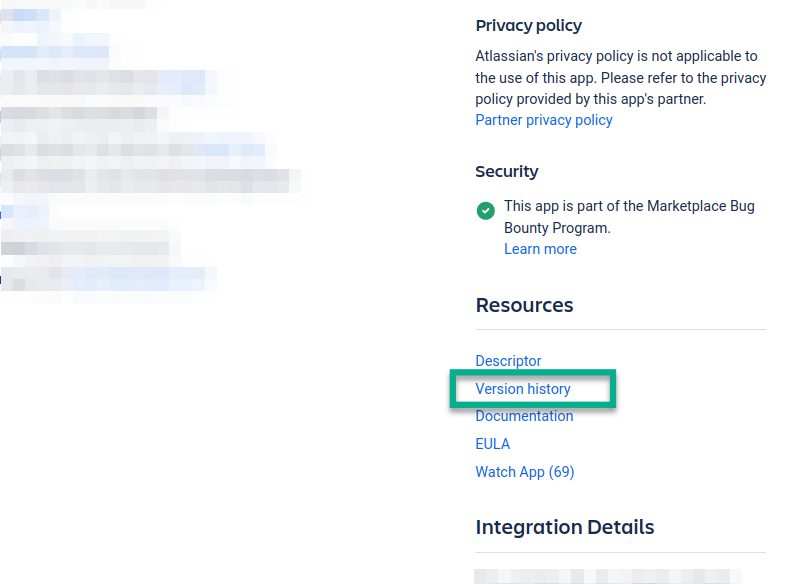Viewport: 806px width, 584px height.
Task: Click blurred row beneath Integration Details
Action: (608, 575)
